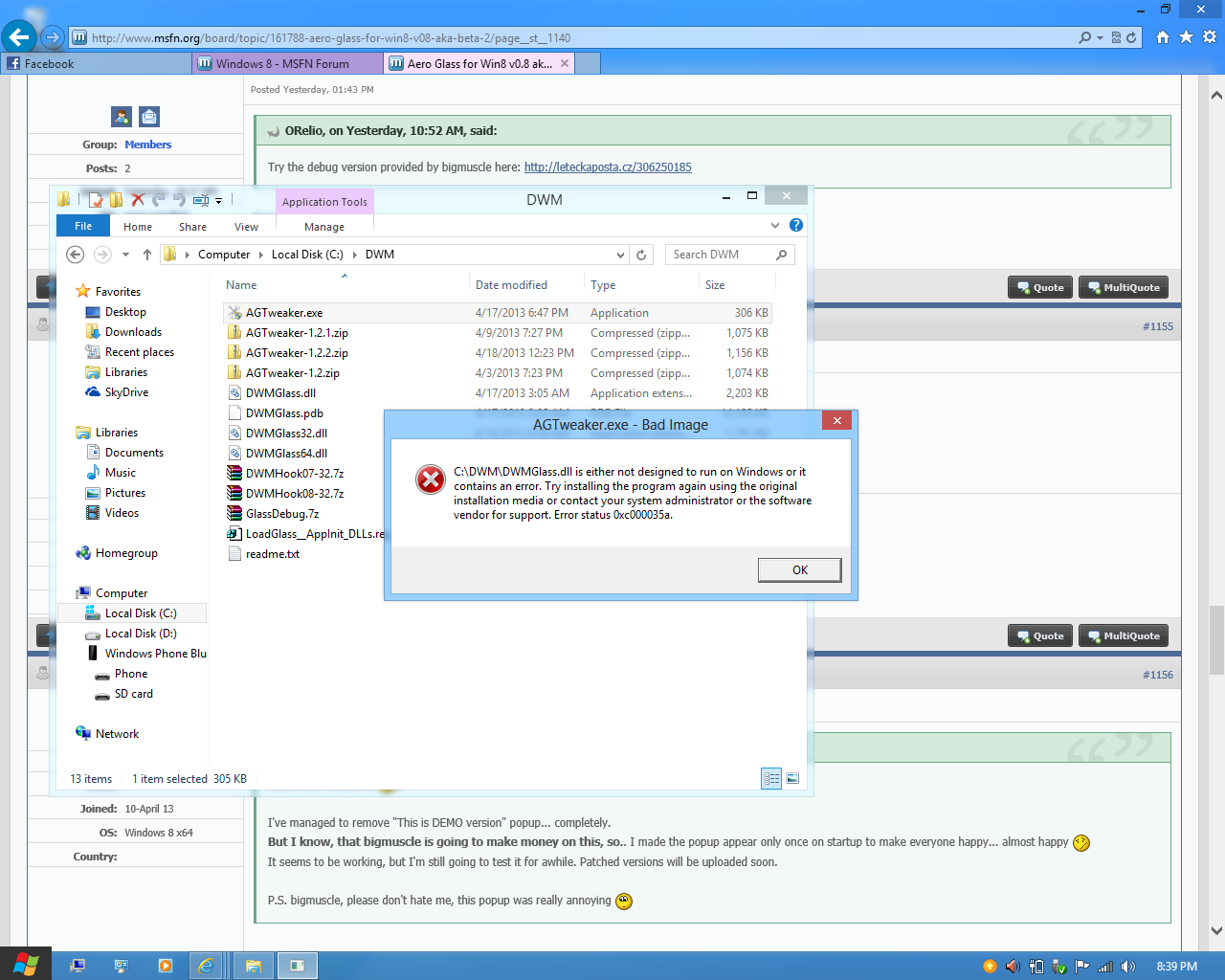Select readme.txt file
Image resolution: width=1225 pixels, height=980 pixels.
click(x=273, y=554)
